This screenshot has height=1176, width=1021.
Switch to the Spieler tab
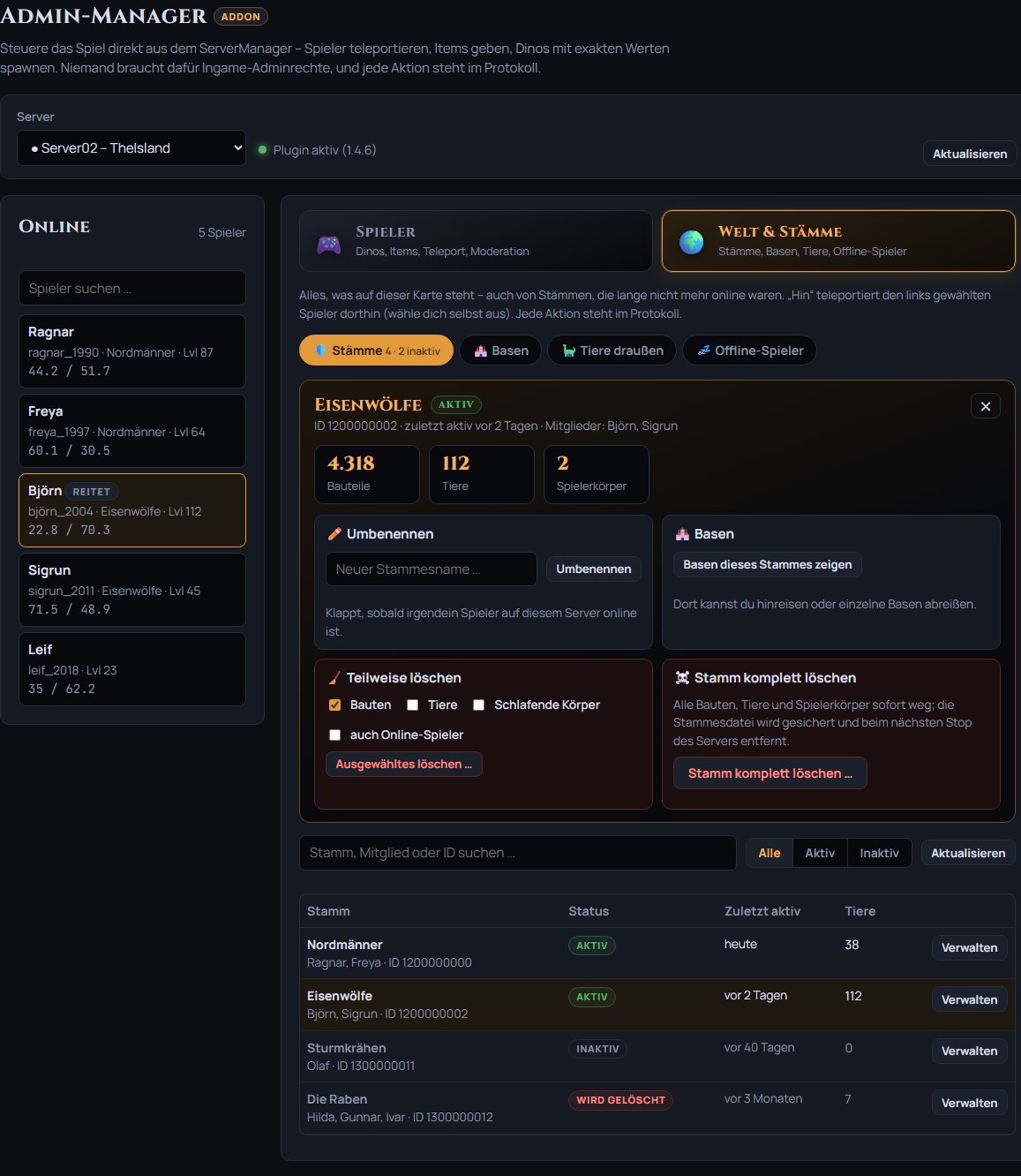476,241
